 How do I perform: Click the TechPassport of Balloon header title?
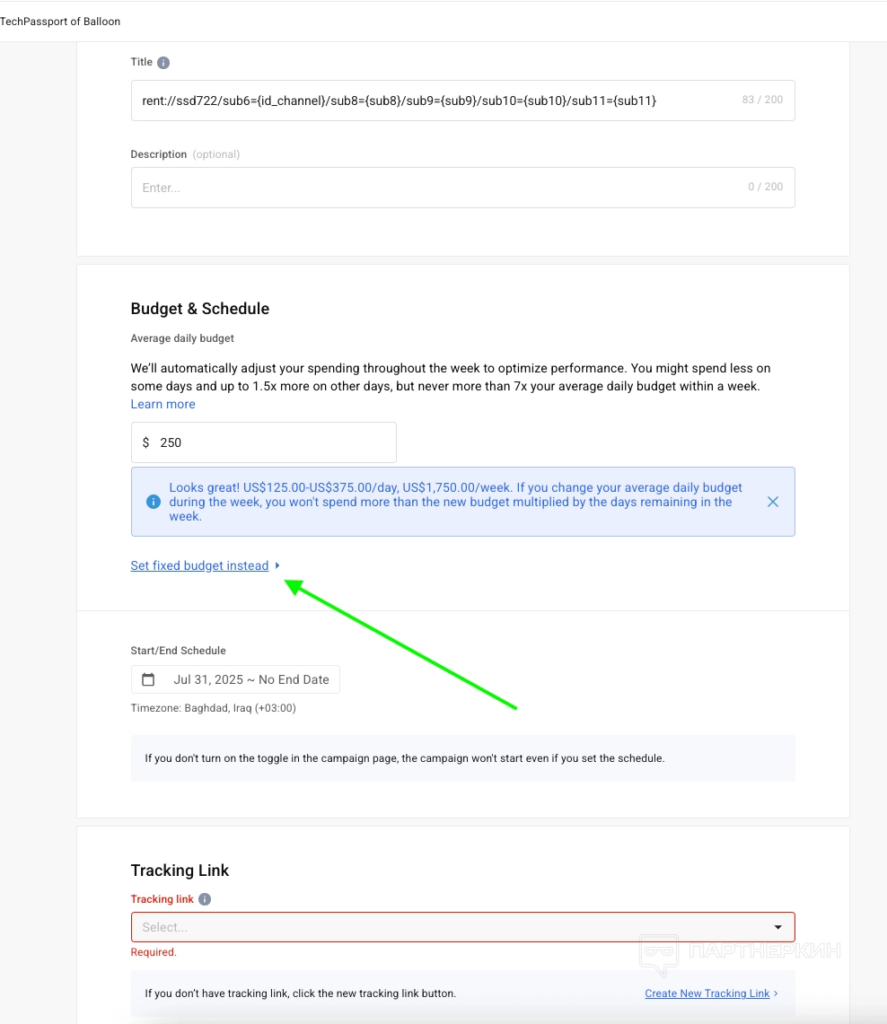60,21
